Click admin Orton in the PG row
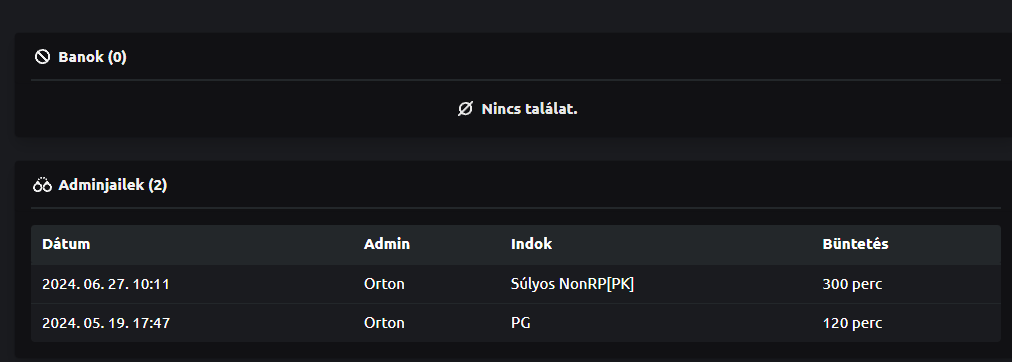1012x362 pixels. 384,323
